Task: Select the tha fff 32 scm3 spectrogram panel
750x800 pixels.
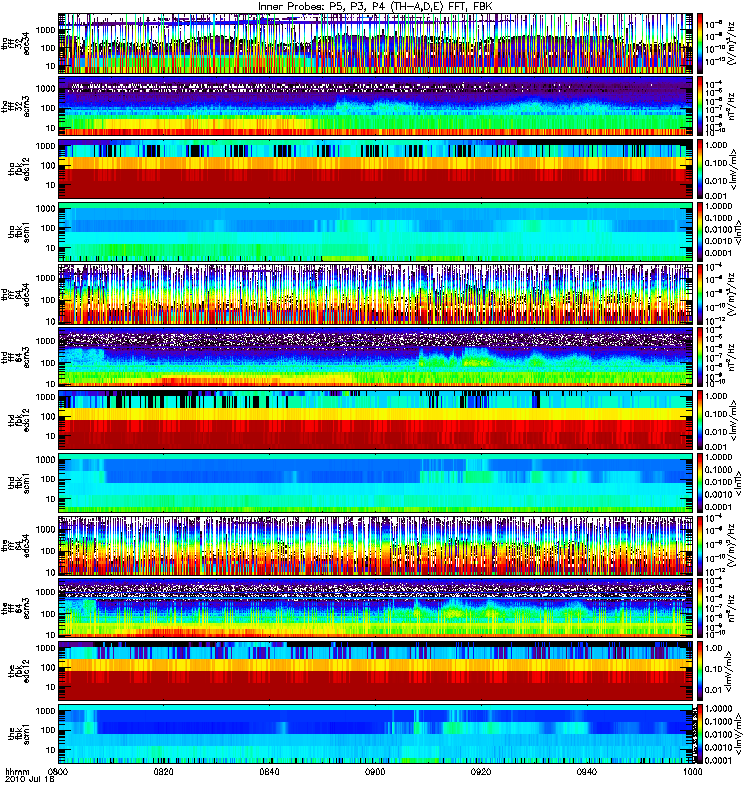Action: point(375,106)
